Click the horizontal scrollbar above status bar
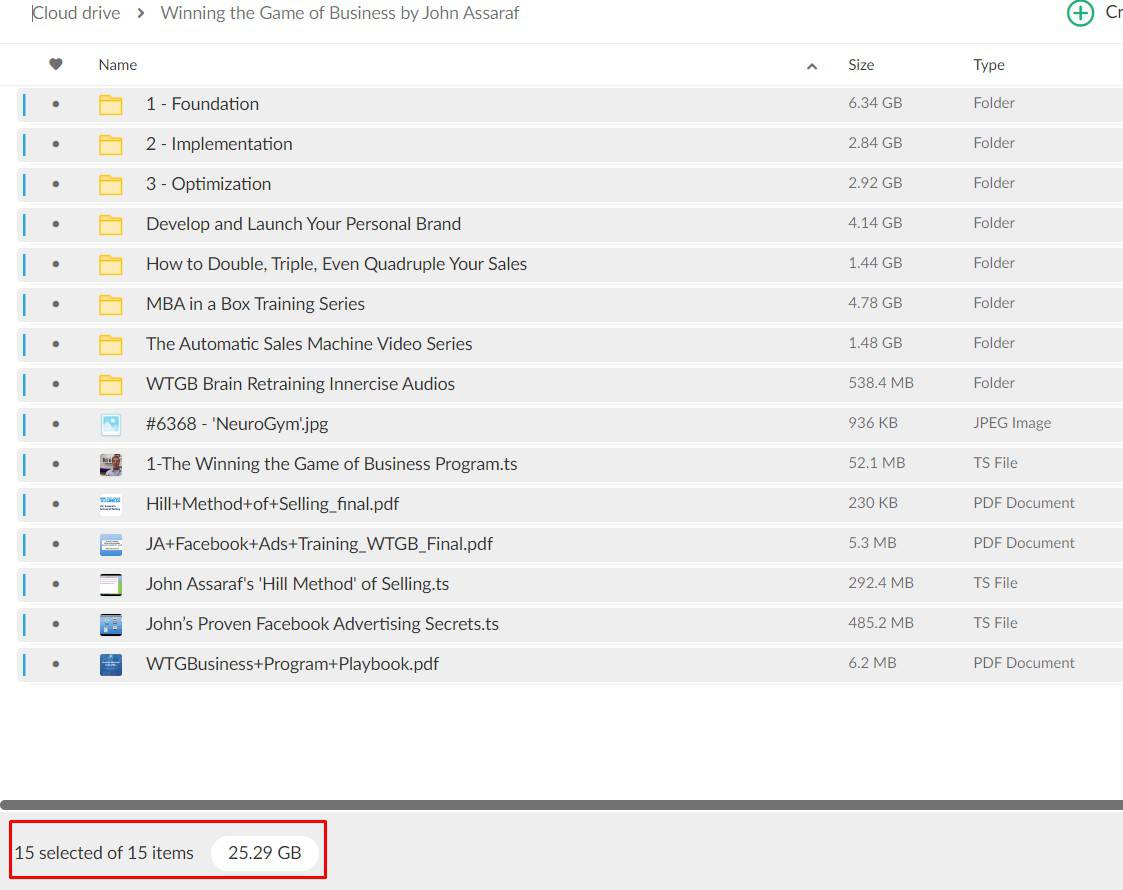 pos(561,804)
